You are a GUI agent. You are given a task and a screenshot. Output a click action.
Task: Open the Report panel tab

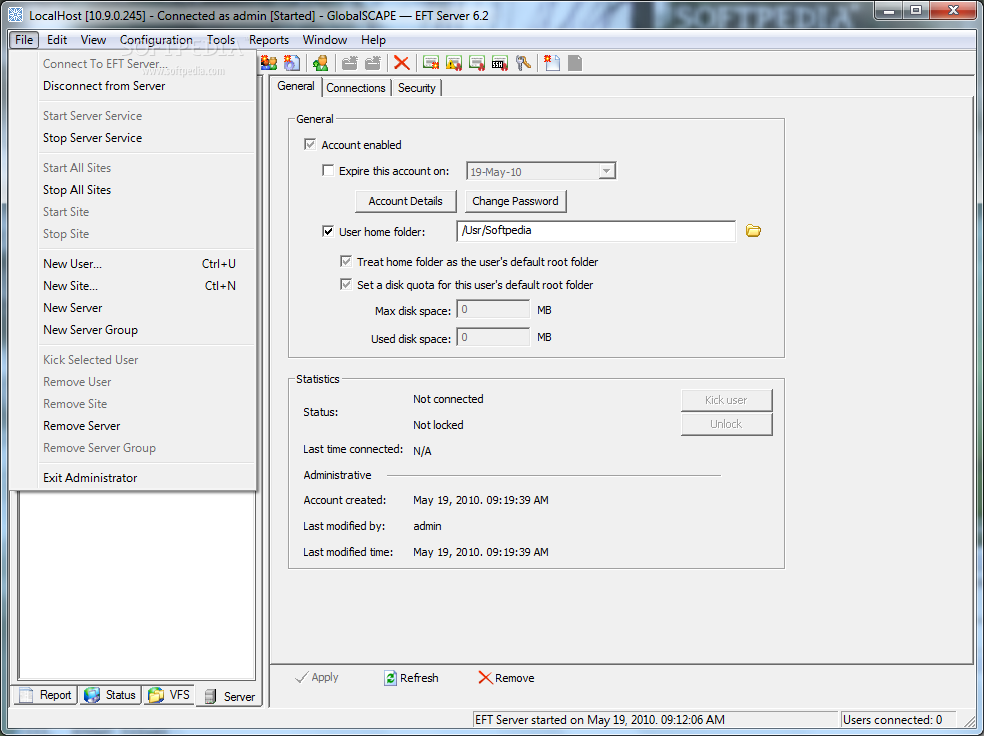coord(45,695)
